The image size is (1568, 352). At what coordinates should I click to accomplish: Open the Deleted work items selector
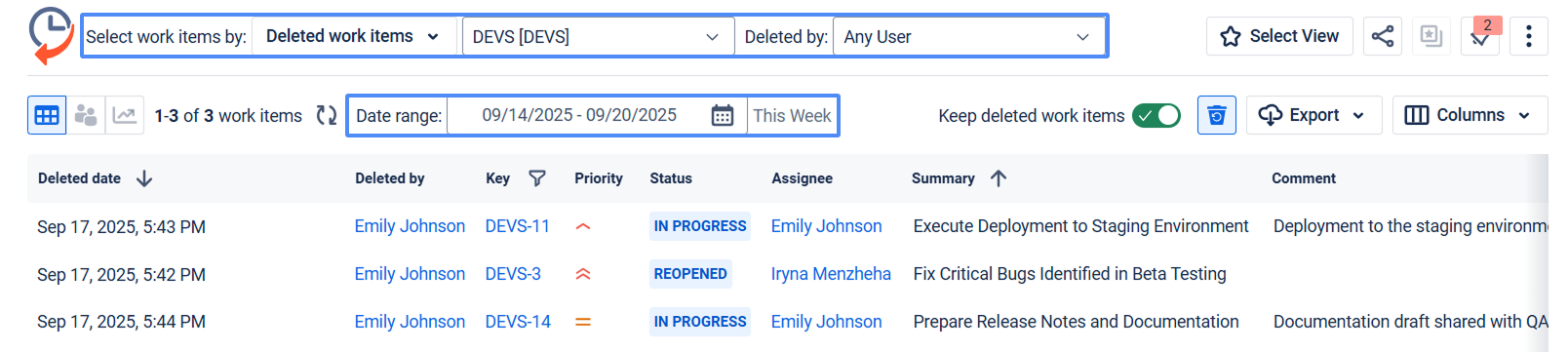pos(354,36)
